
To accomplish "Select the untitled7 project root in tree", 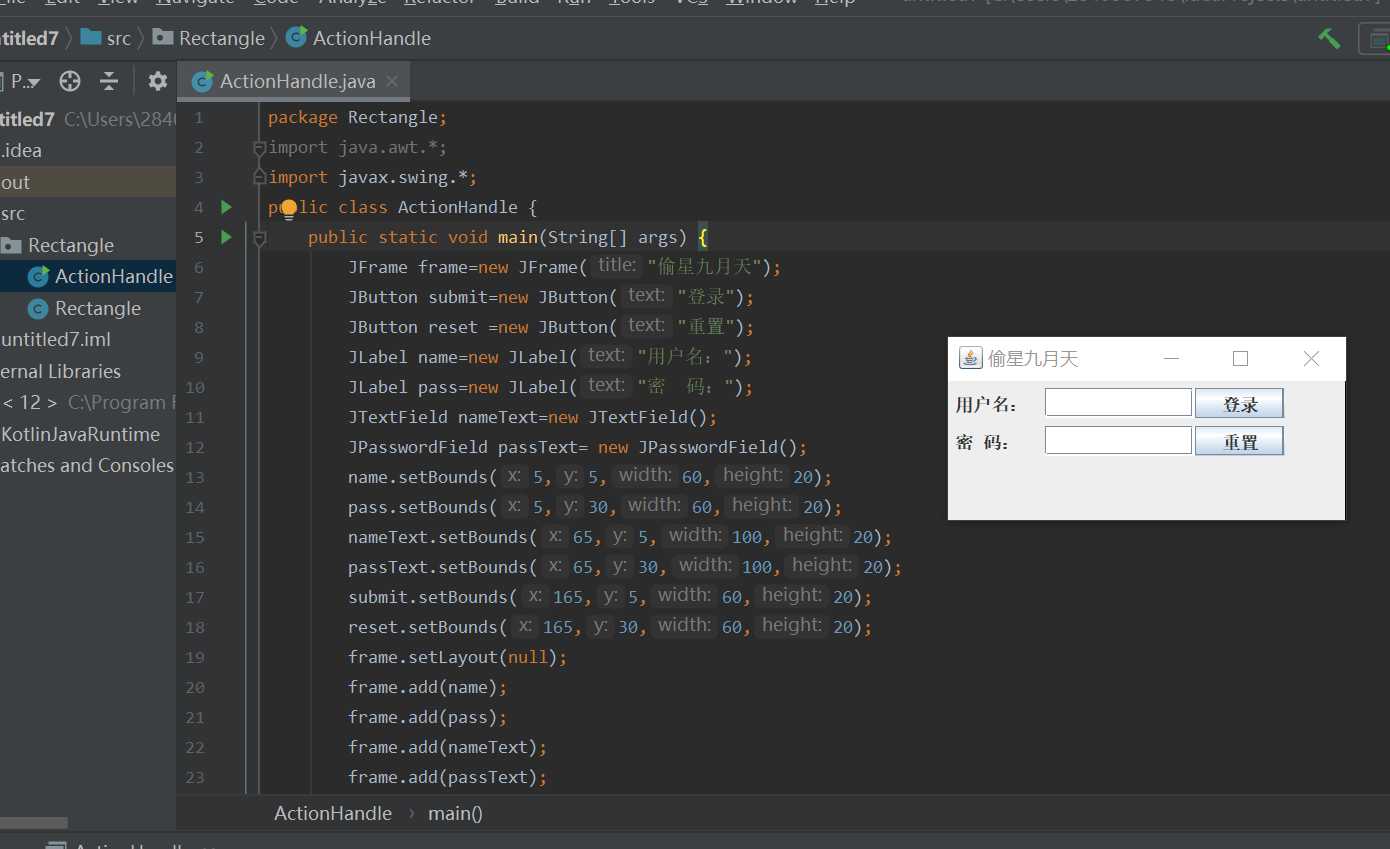I will point(88,119).
